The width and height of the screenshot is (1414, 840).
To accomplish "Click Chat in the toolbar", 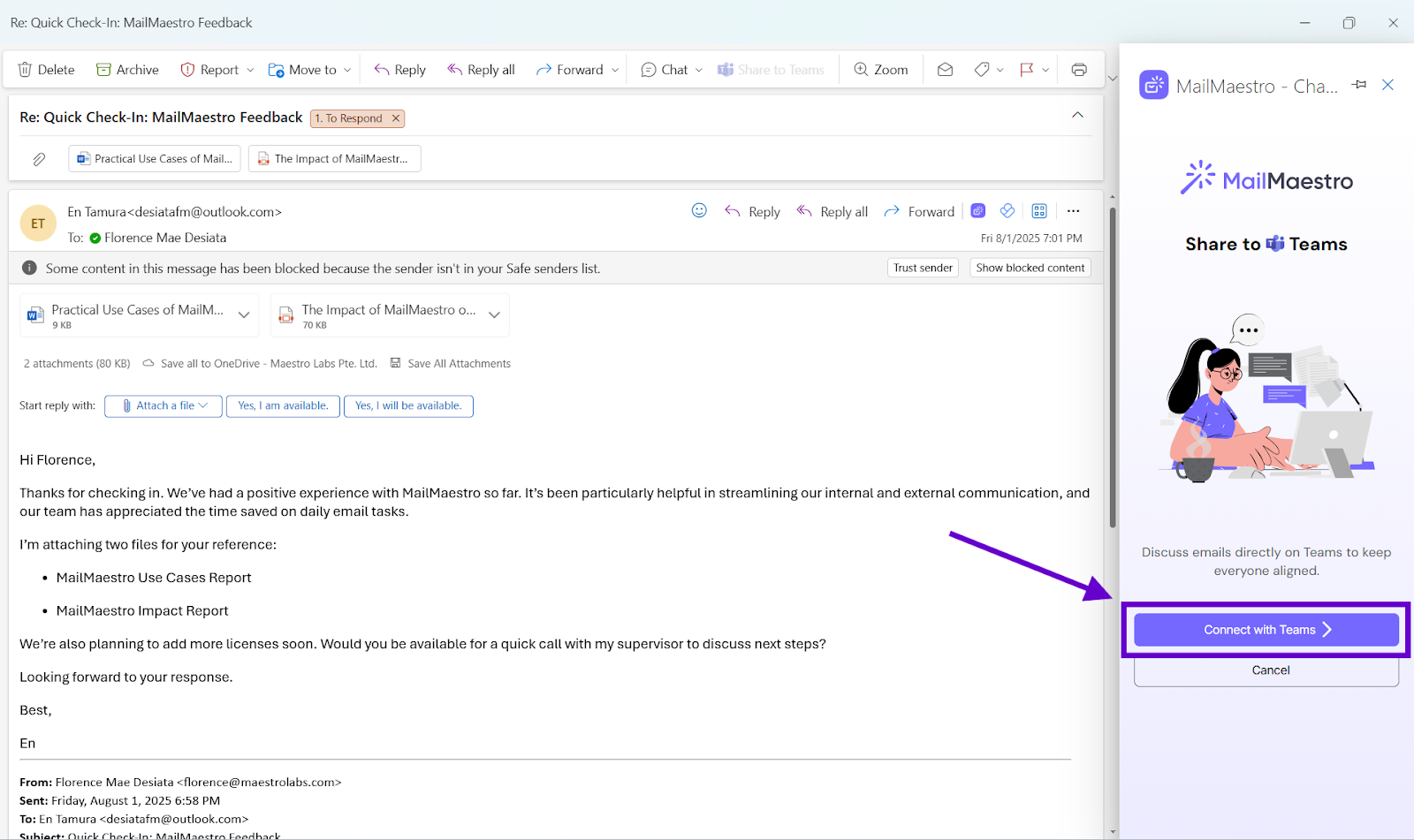I will (665, 70).
